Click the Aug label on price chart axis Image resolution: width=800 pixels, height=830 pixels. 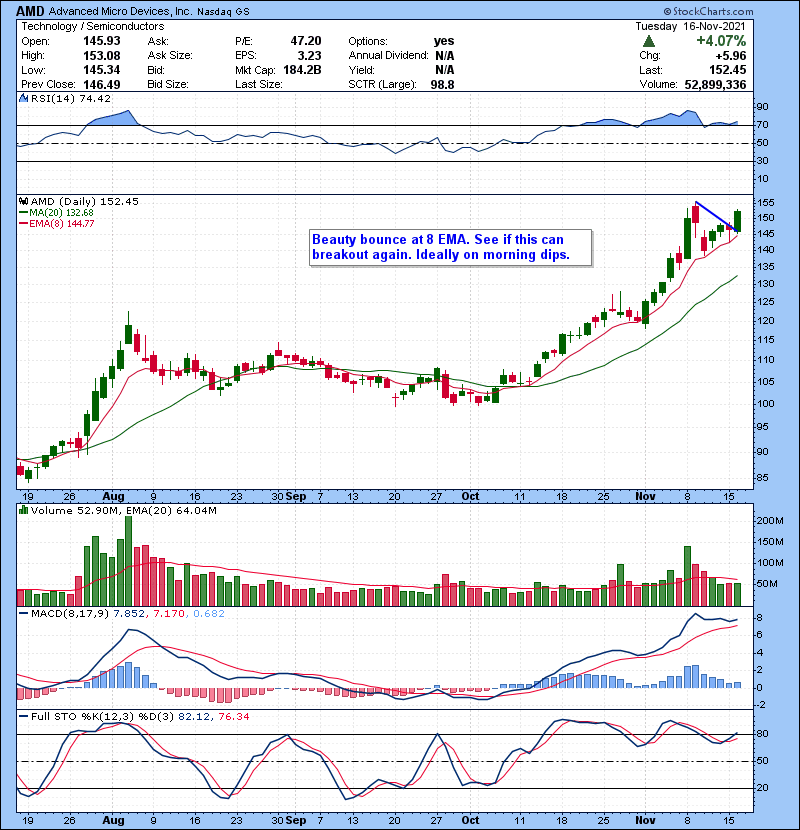[113, 496]
